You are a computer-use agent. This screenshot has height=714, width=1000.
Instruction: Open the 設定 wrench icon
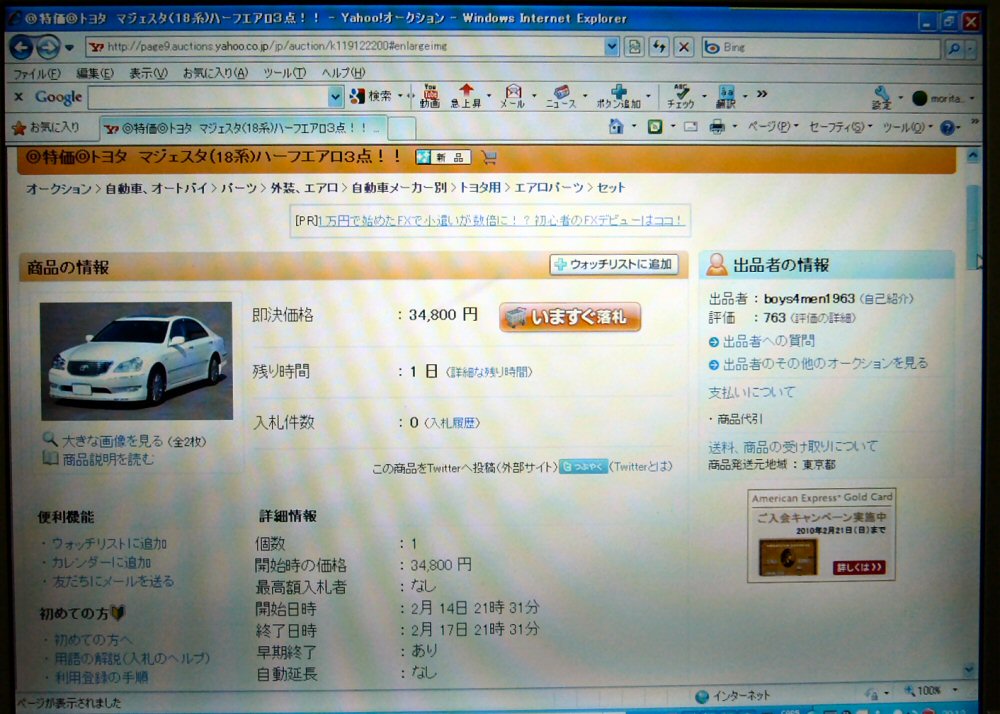coord(881,98)
